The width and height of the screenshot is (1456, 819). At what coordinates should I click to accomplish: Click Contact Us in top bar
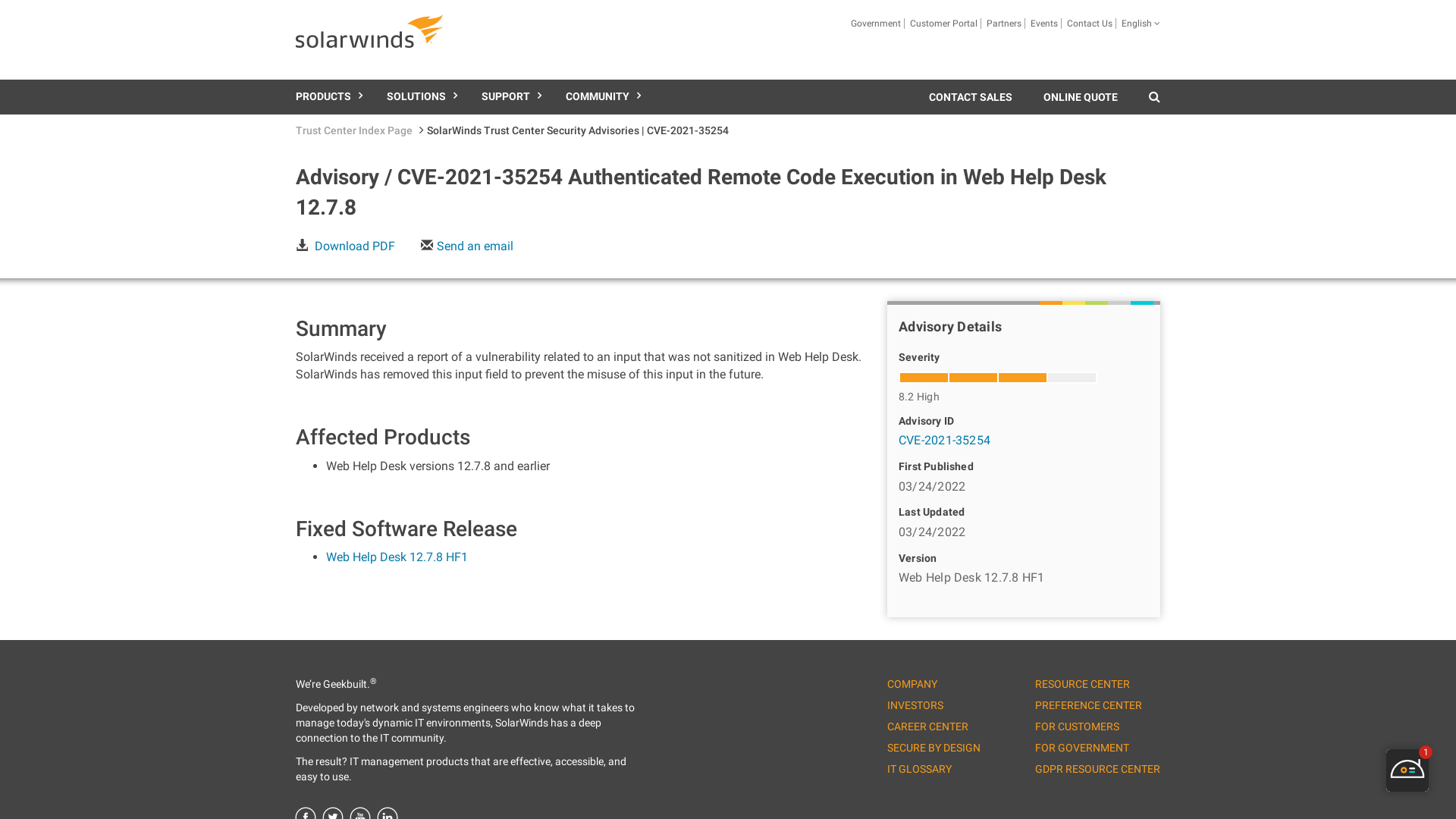1090,24
